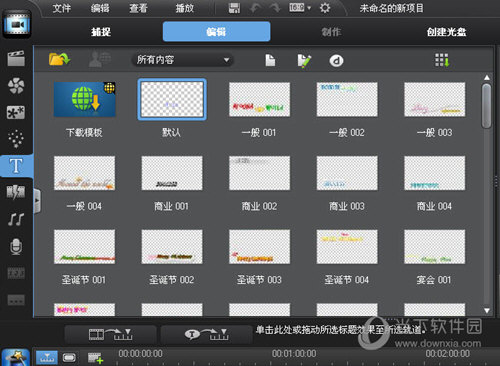Click the library grid view menu icon
Screen dimensions: 500x366
point(442,60)
